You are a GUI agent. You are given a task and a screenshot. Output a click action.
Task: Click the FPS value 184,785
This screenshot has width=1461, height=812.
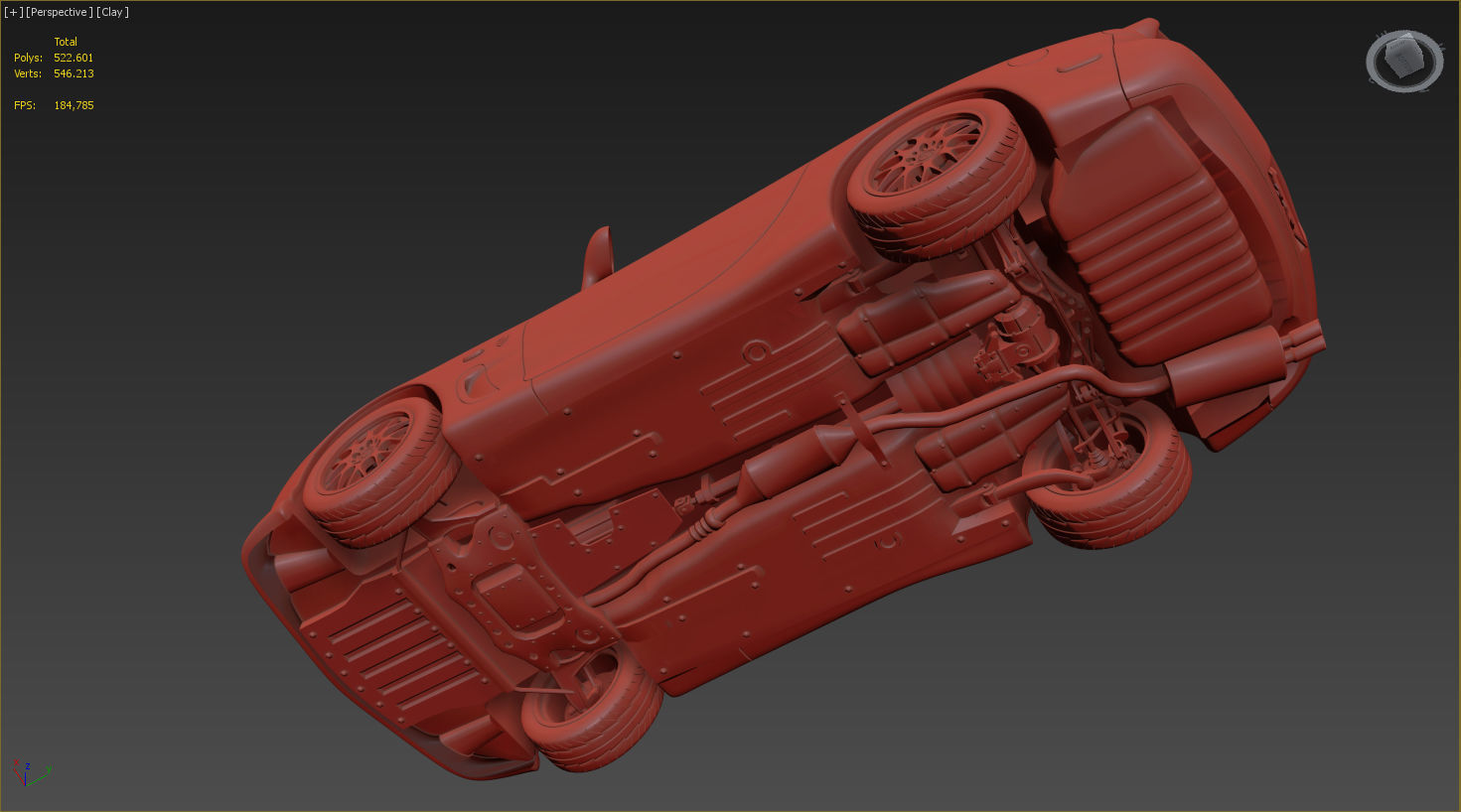[73, 105]
